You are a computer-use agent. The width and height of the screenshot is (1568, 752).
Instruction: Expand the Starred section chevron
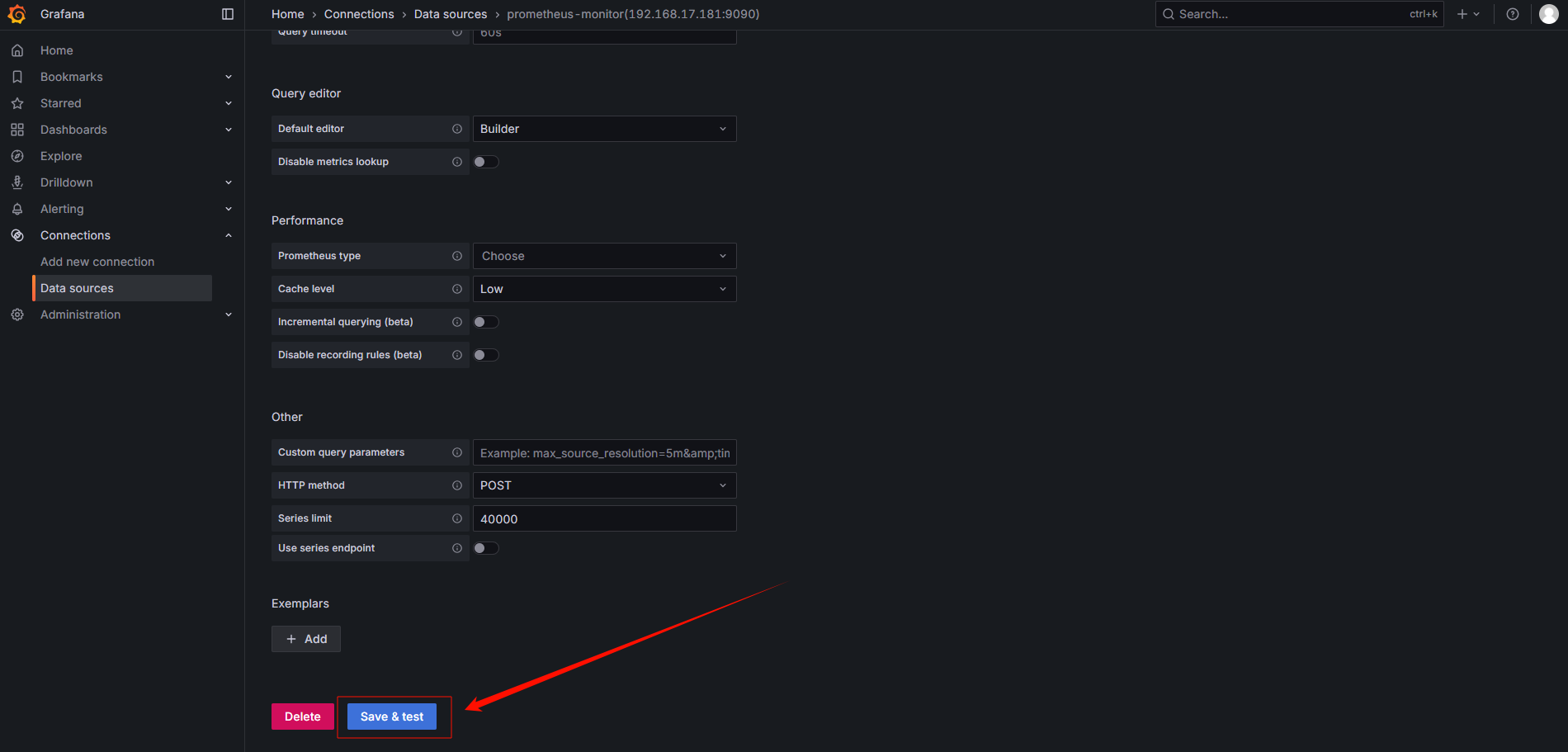pyautogui.click(x=229, y=103)
